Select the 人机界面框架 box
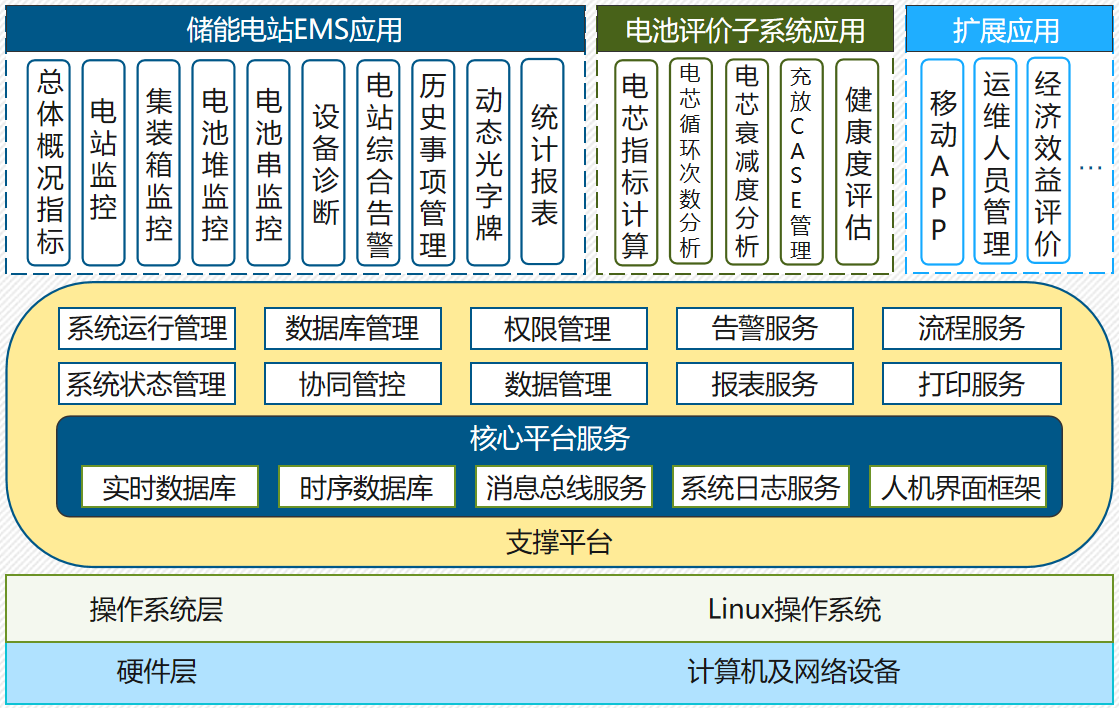The height and width of the screenshot is (708, 1119). 958,487
